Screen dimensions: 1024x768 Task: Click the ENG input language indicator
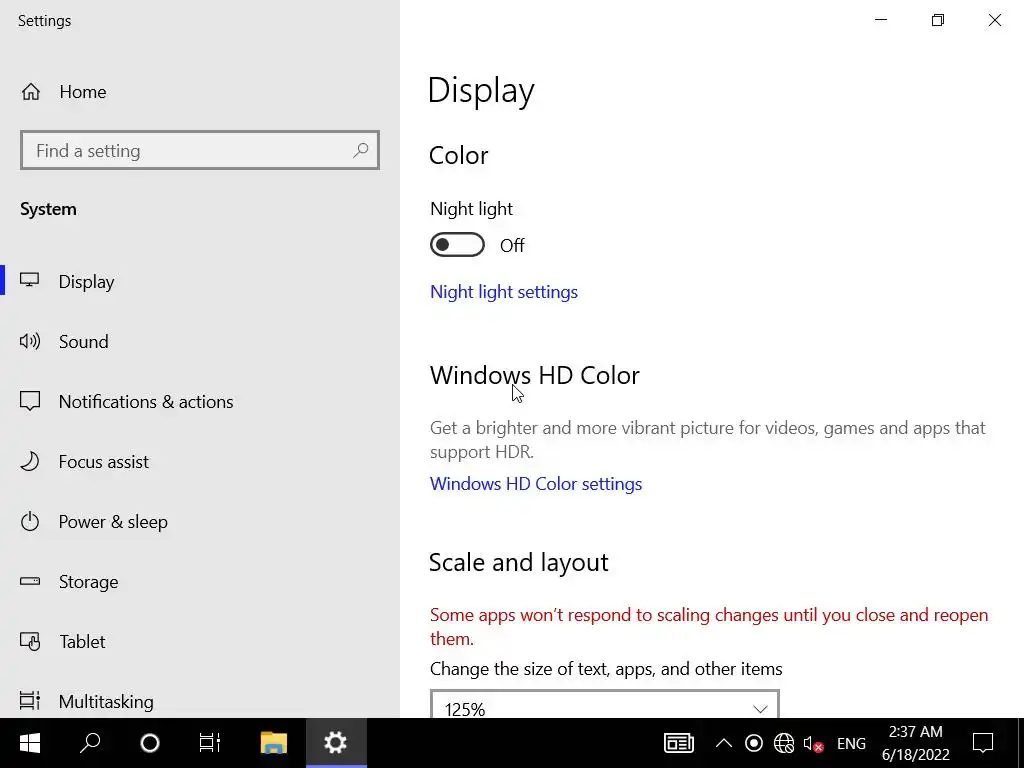(x=851, y=743)
